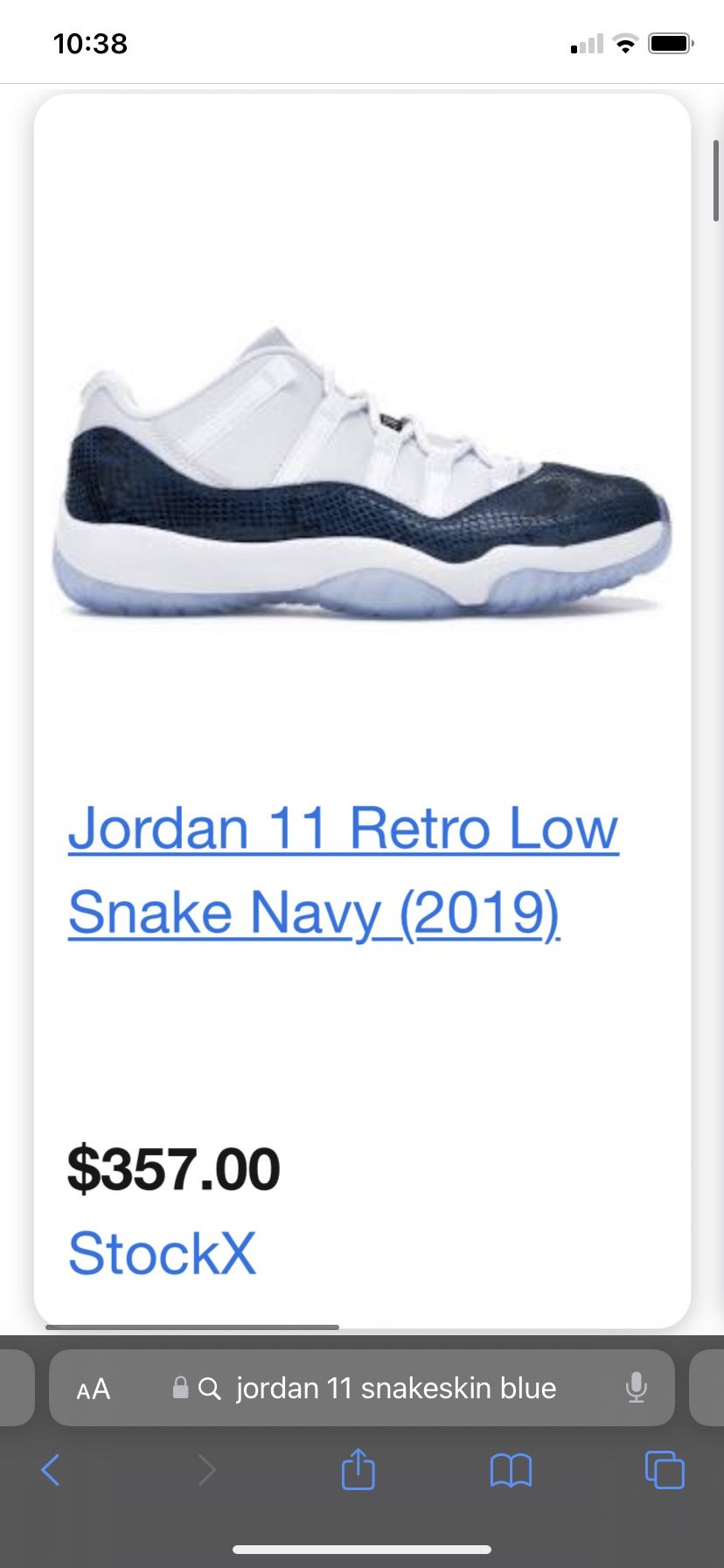
Task: Show open tabs overview icon
Action: [665, 1469]
